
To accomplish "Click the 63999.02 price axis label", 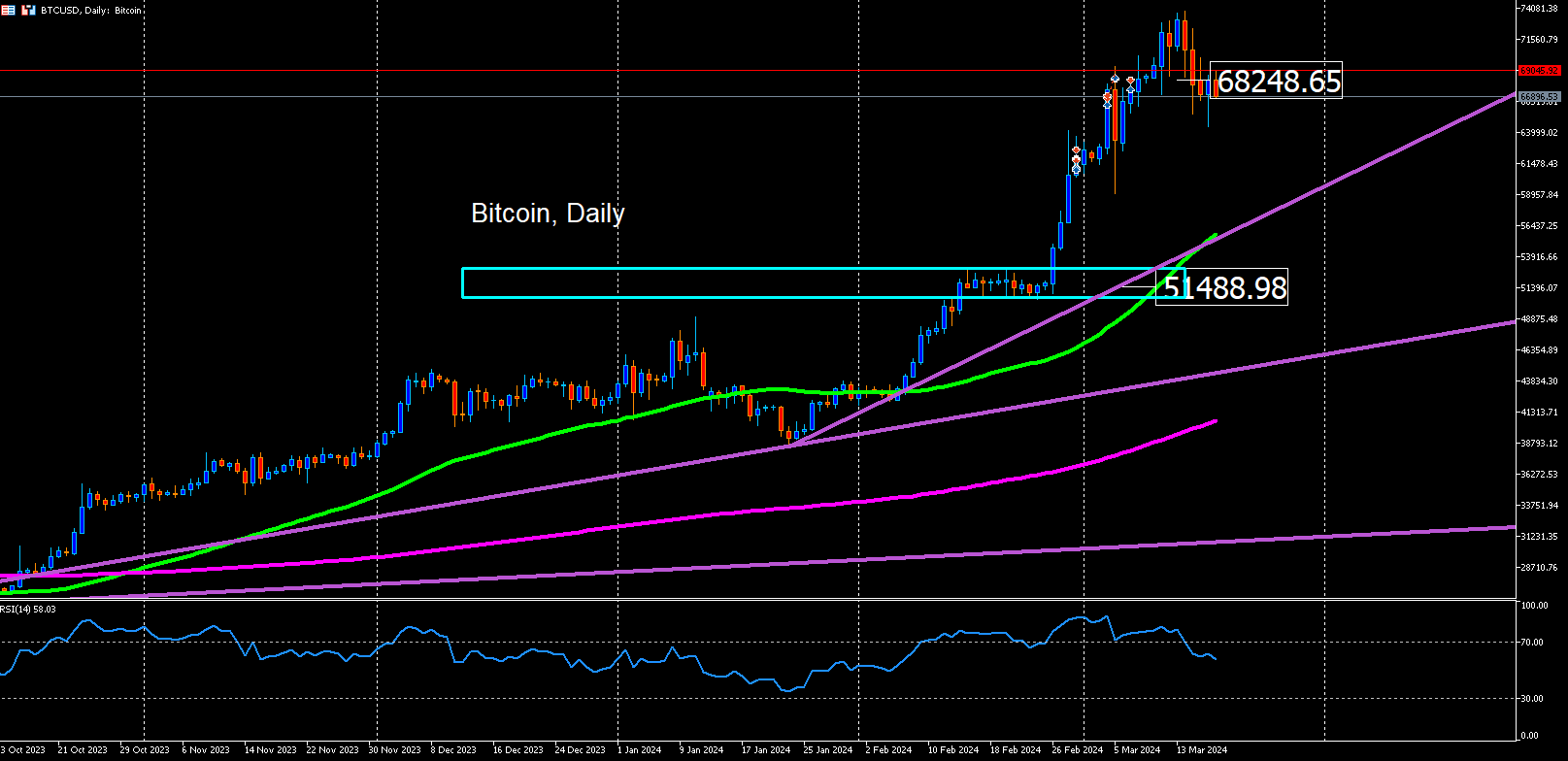I will coord(1539,132).
